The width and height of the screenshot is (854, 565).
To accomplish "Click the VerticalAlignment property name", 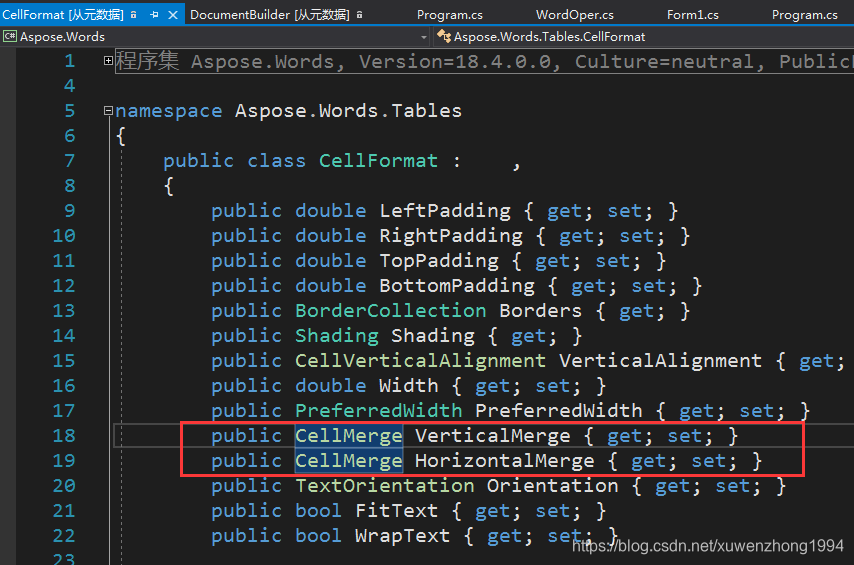I will [660, 361].
